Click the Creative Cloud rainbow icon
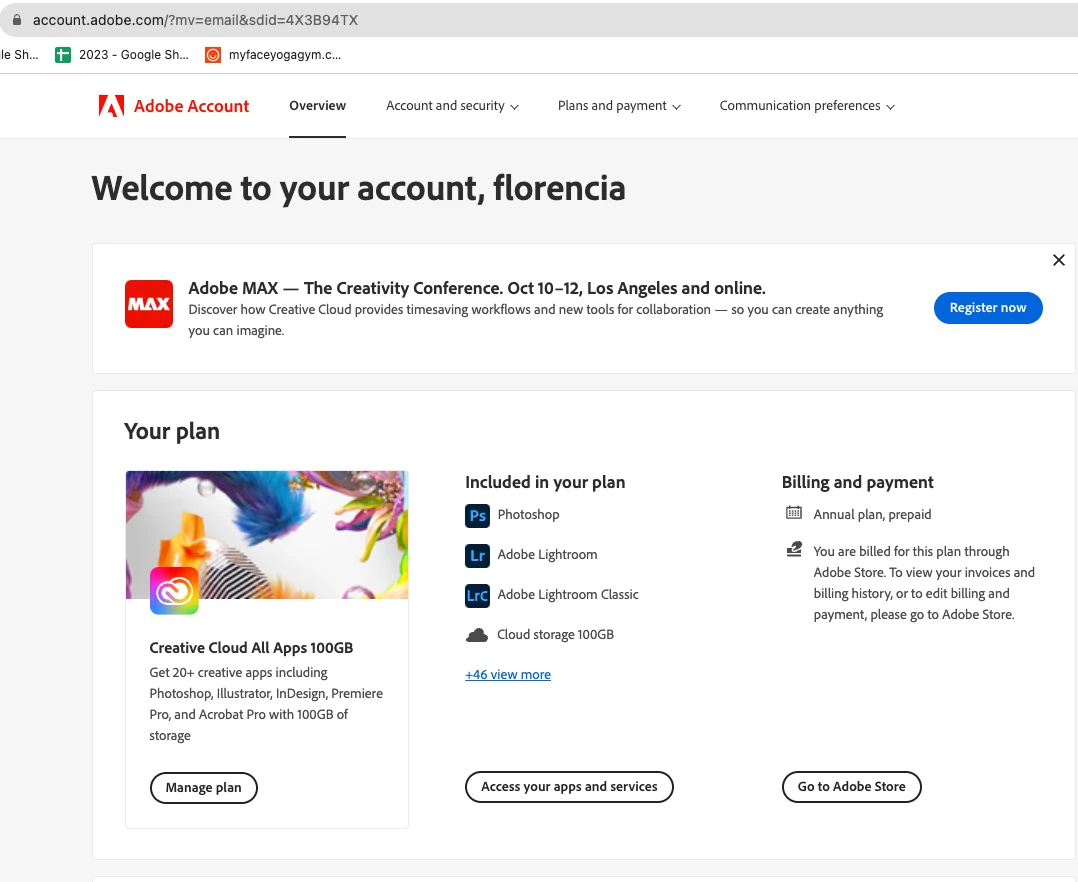The image size is (1078, 882). (174, 591)
